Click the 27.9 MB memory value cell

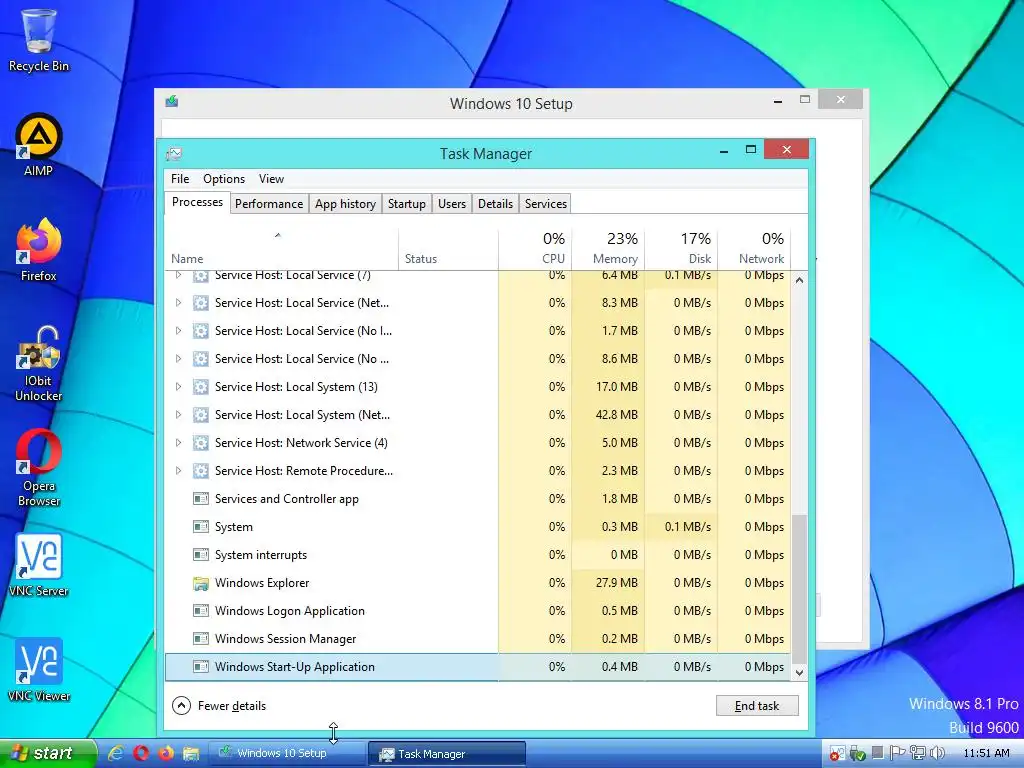coord(608,583)
